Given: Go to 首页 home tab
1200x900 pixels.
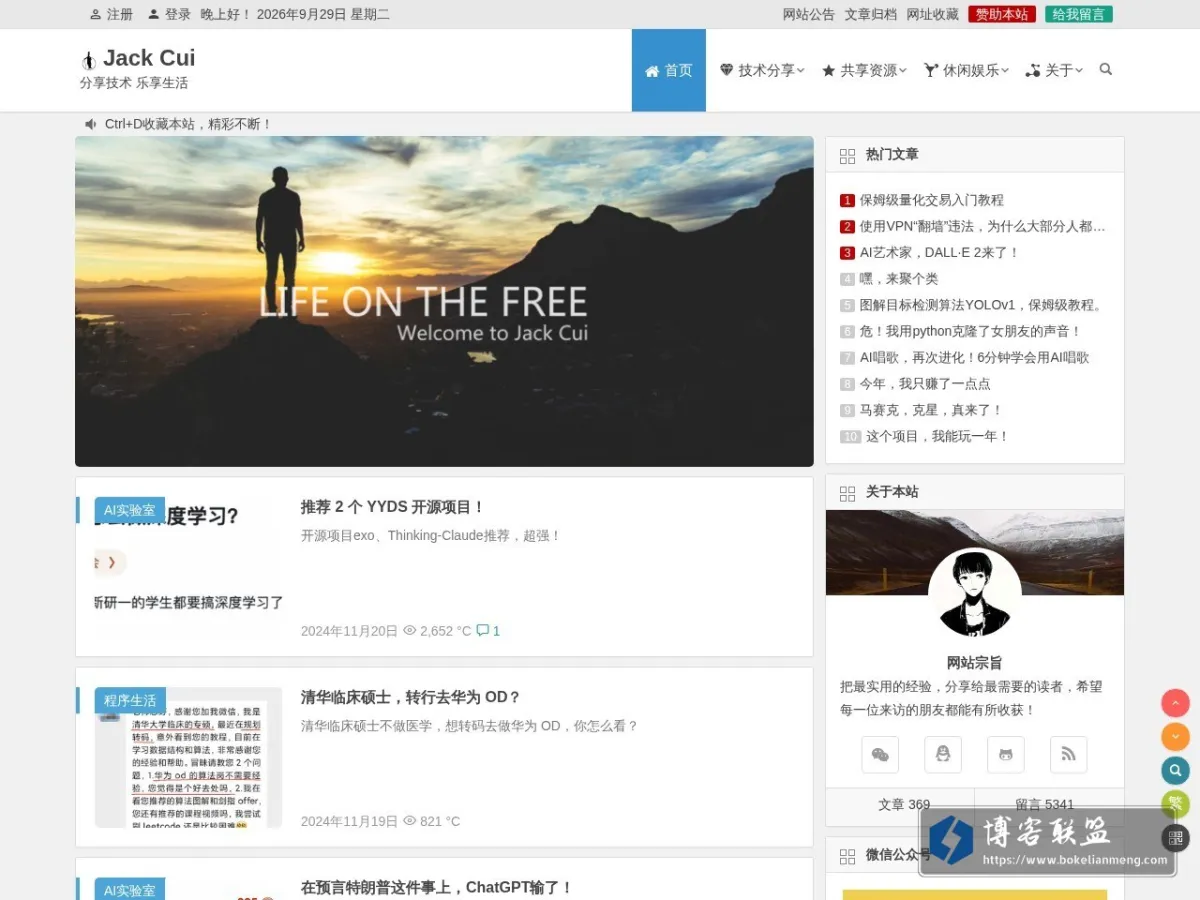Looking at the screenshot, I should pos(669,70).
